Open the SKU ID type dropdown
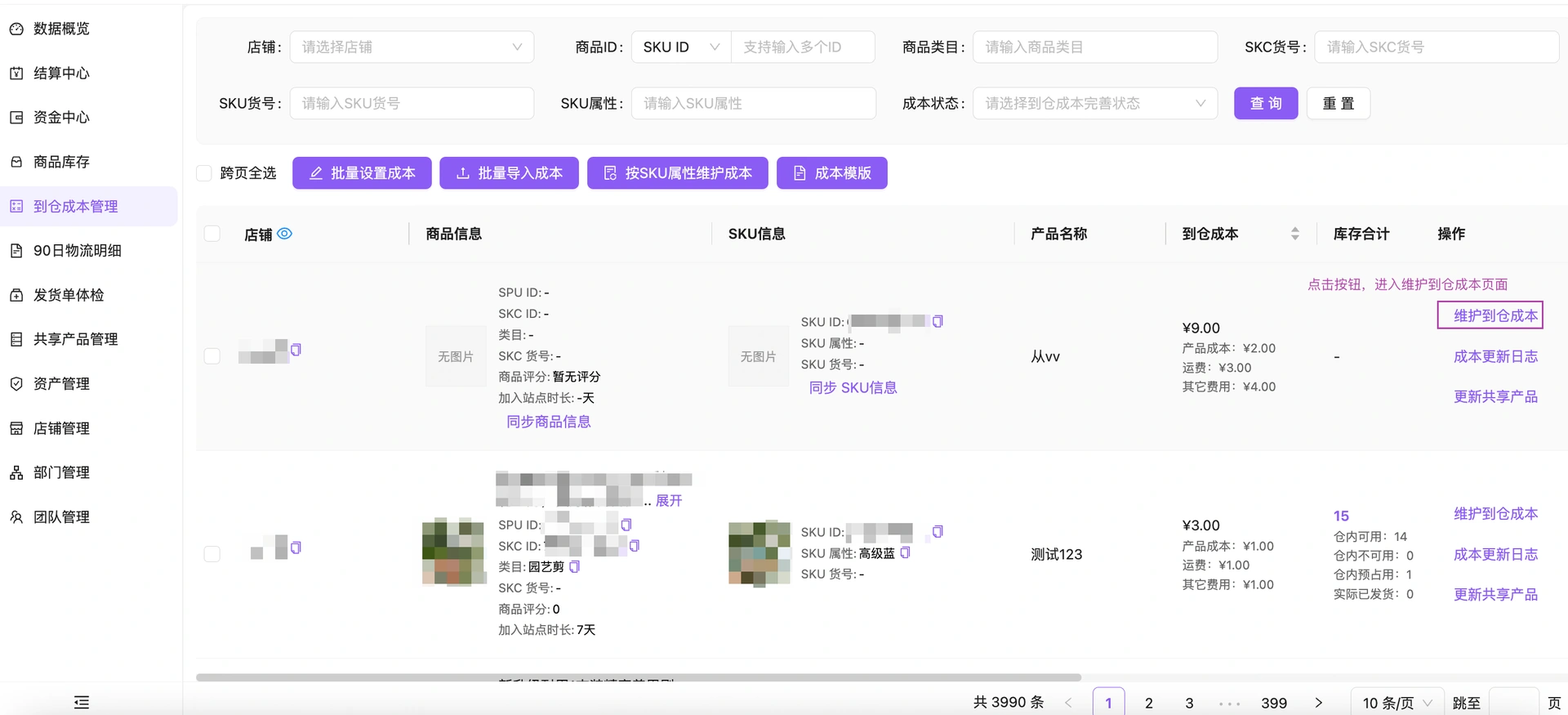Image resolution: width=1568 pixels, height=715 pixels. (x=681, y=47)
